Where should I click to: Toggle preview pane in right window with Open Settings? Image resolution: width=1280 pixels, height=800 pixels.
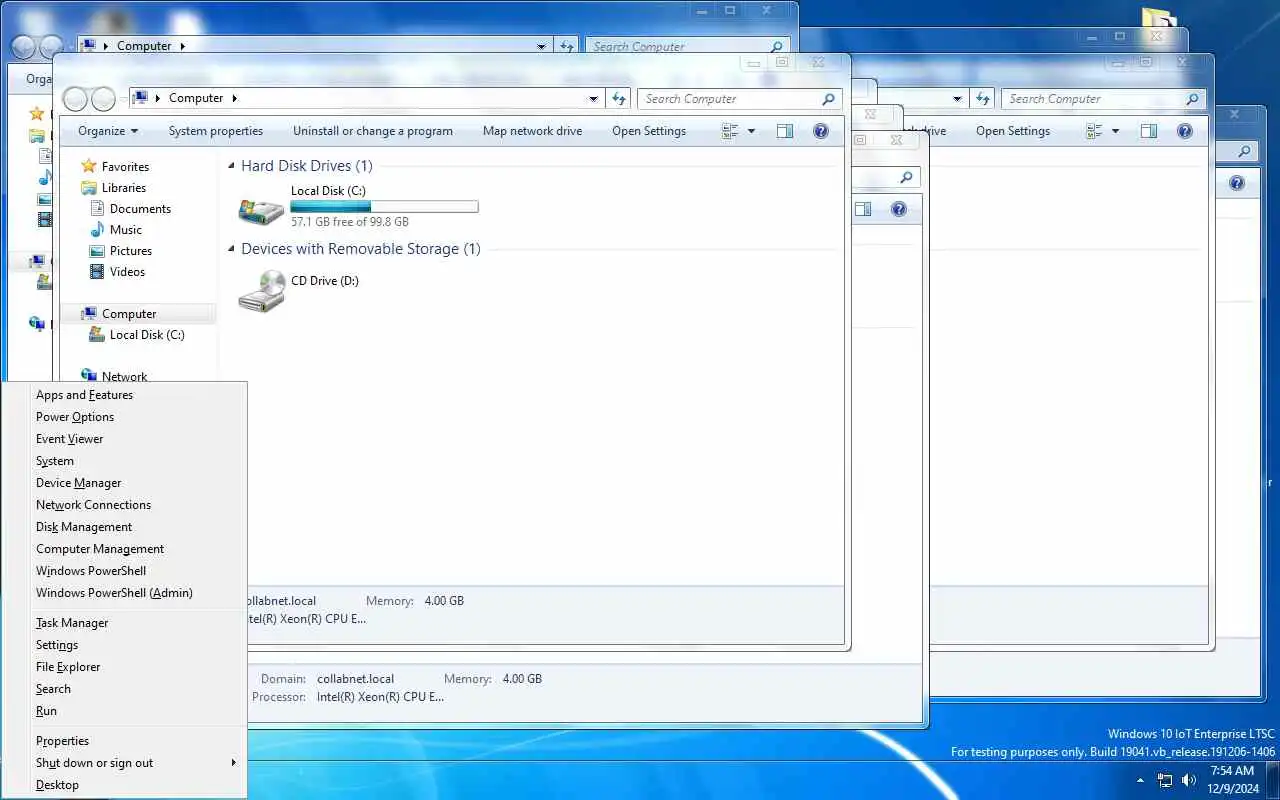(x=1149, y=131)
